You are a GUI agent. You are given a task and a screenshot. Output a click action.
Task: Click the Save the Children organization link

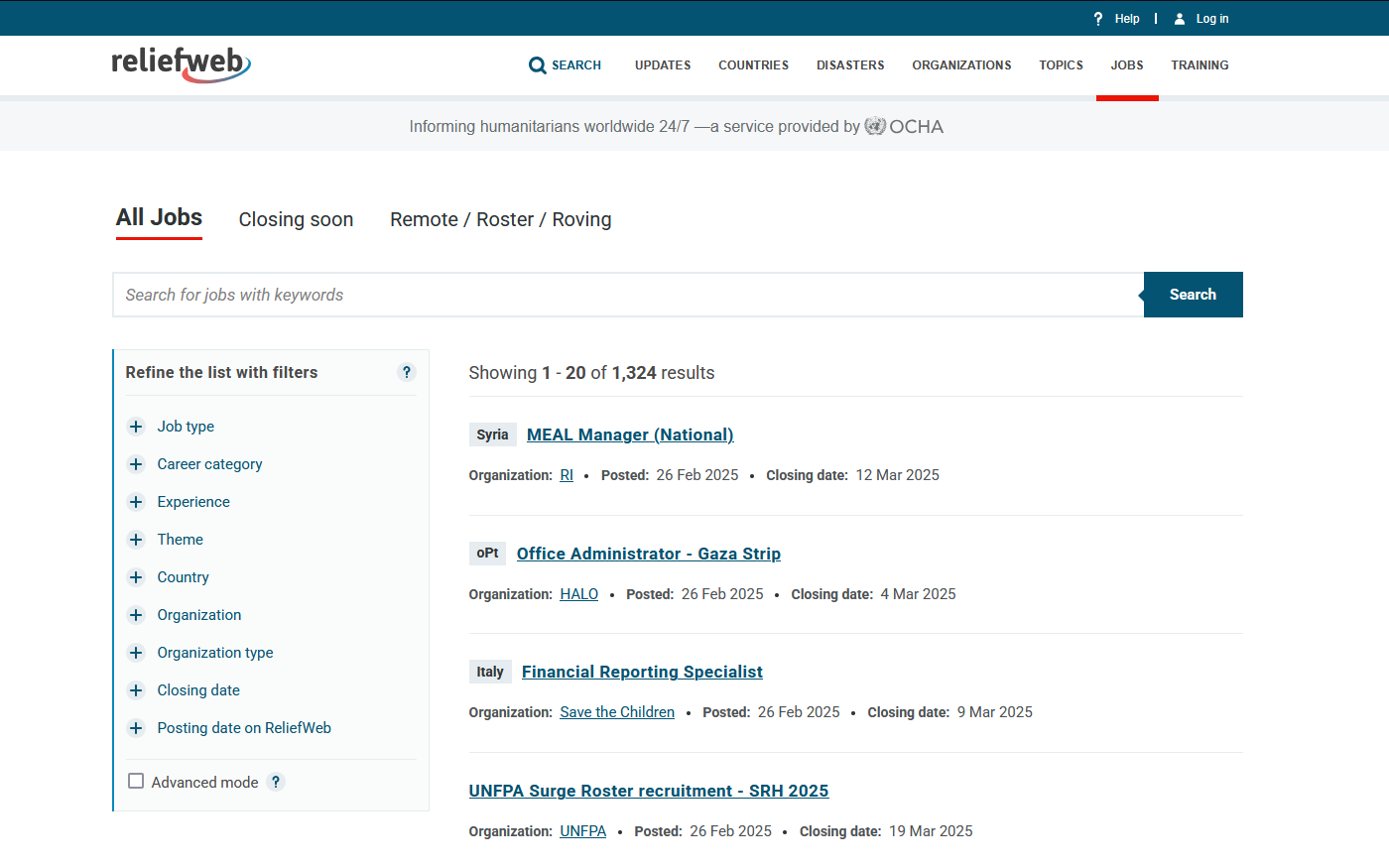pyautogui.click(x=617, y=712)
